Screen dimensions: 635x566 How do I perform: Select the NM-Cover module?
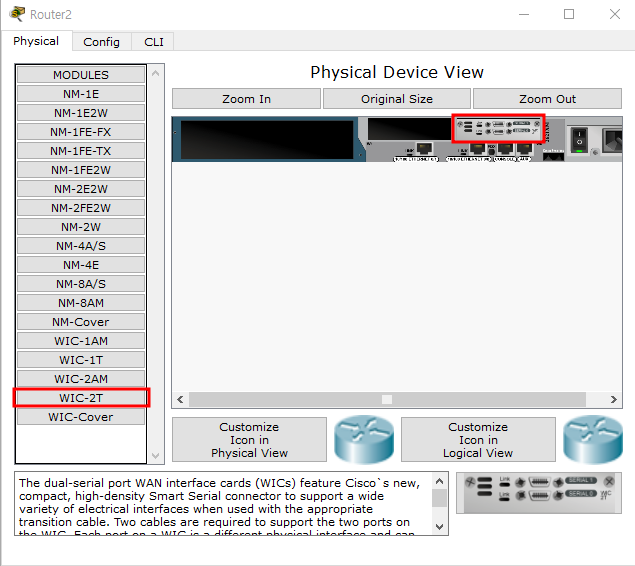coord(81,322)
